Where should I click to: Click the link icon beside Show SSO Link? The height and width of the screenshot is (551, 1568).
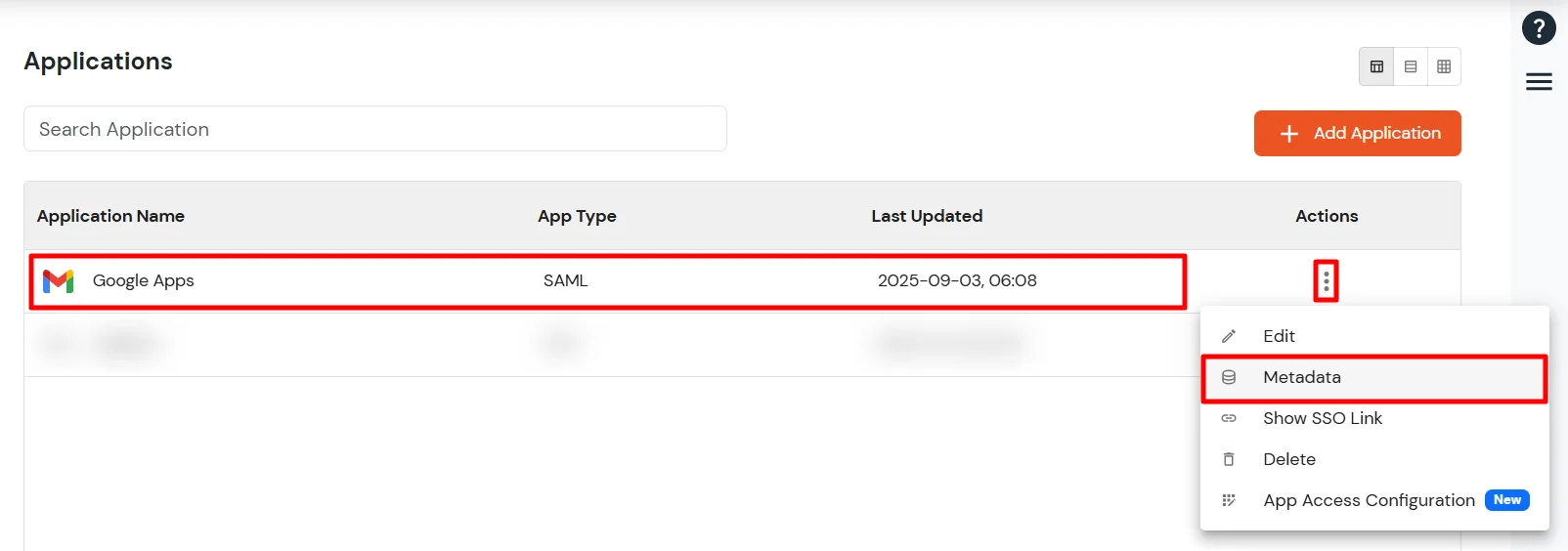tap(1229, 418)
